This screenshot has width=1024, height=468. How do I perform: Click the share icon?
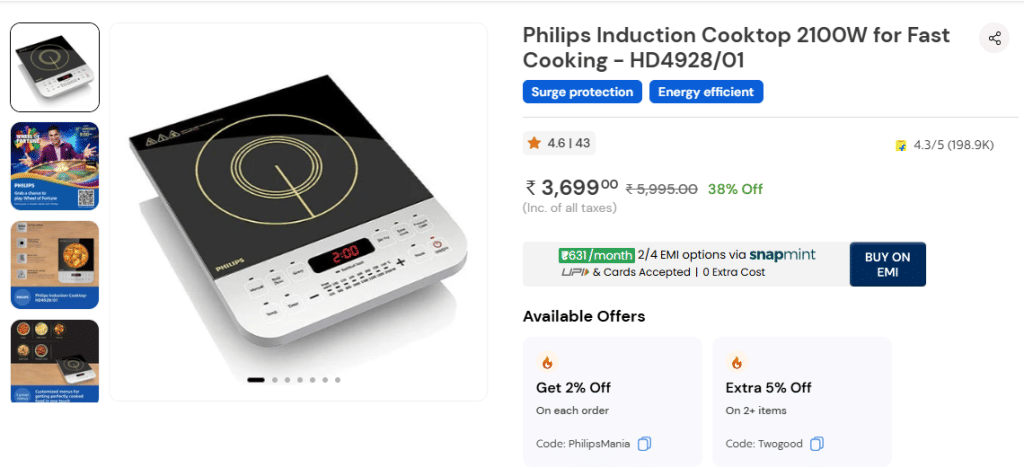pyautogui.click(x=994, y=39)
